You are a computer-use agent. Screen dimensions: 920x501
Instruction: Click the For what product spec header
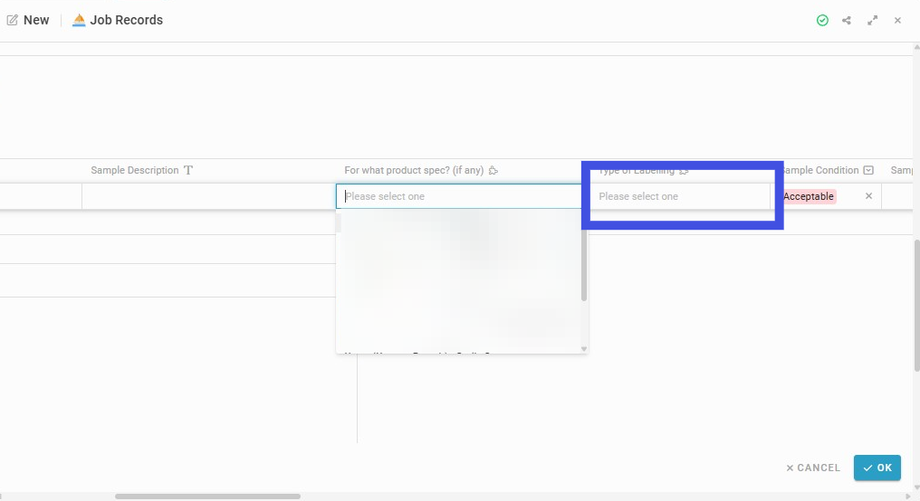click(x=414, y=170)
